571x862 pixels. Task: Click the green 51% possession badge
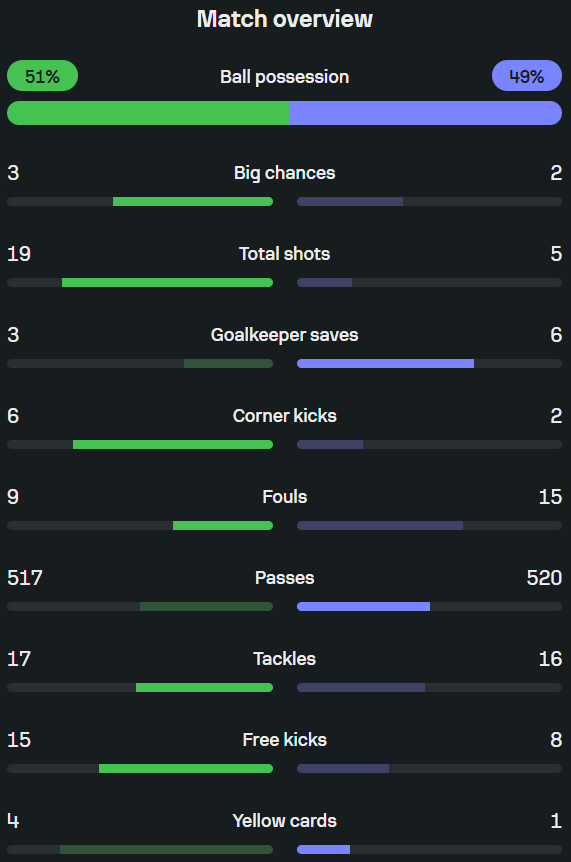42,76
